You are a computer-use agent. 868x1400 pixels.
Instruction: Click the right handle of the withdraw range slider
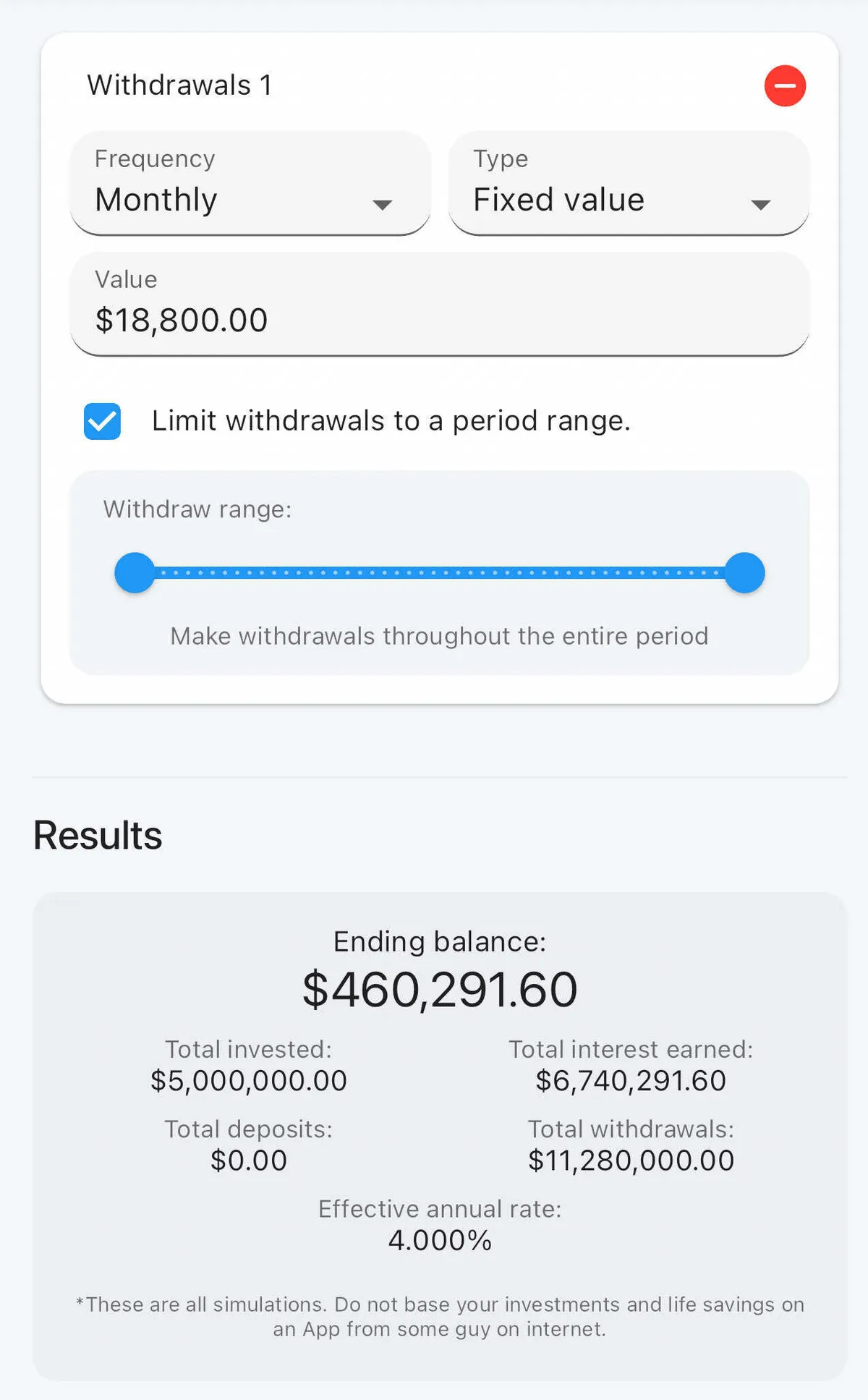744,573
